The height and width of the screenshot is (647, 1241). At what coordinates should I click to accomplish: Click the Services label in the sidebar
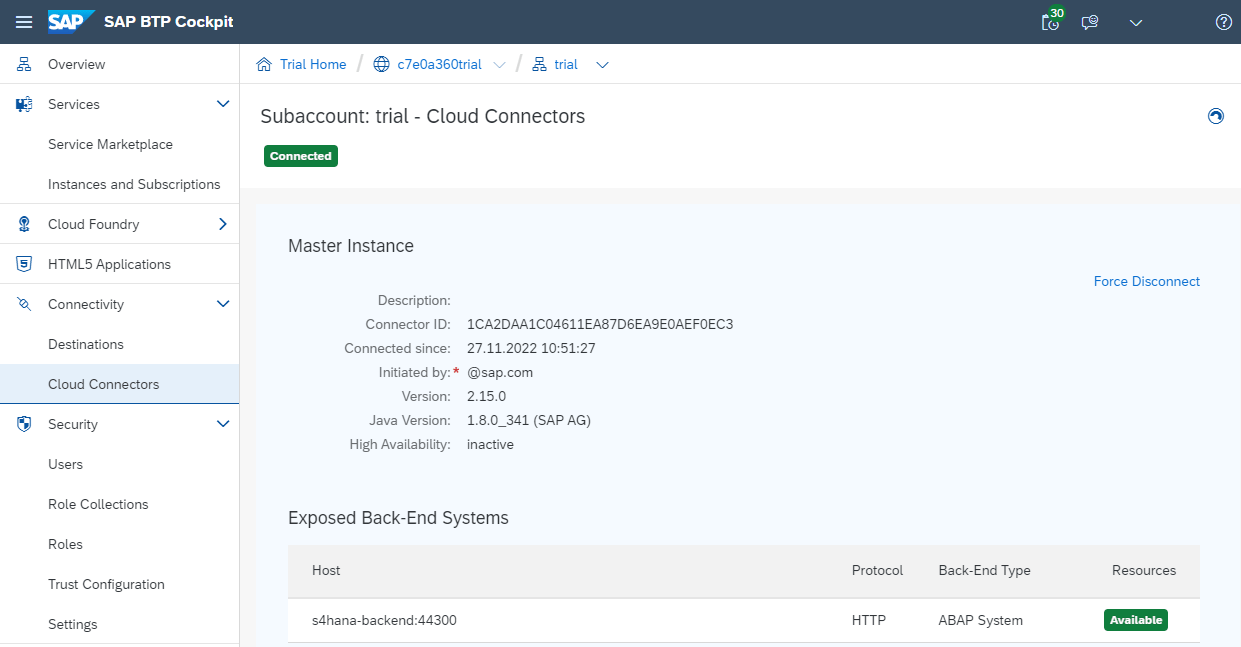(x=74, y=104)
